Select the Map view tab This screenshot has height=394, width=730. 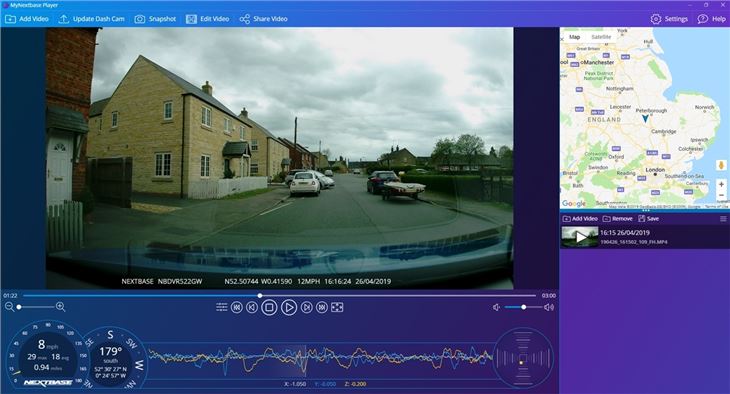pyautogui.click(x=575, y=37)
